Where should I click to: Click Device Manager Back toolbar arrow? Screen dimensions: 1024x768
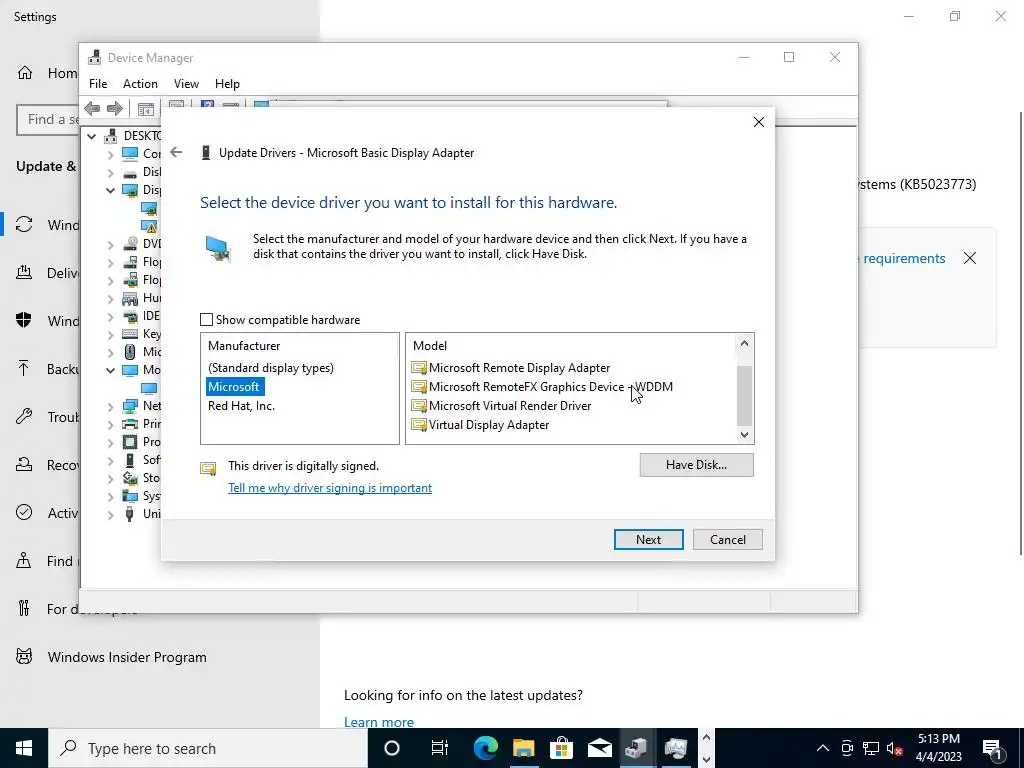(92, 108)
